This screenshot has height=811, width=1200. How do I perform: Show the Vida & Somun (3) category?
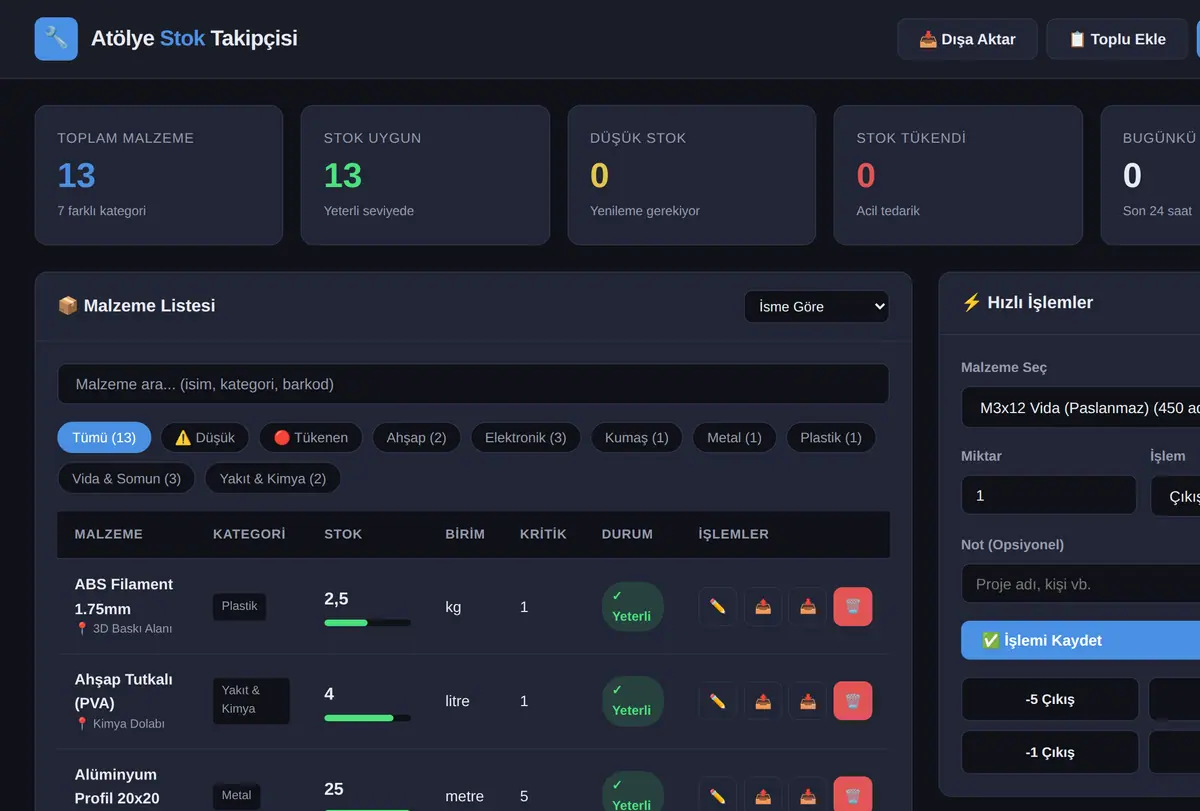tap(126, 478)
